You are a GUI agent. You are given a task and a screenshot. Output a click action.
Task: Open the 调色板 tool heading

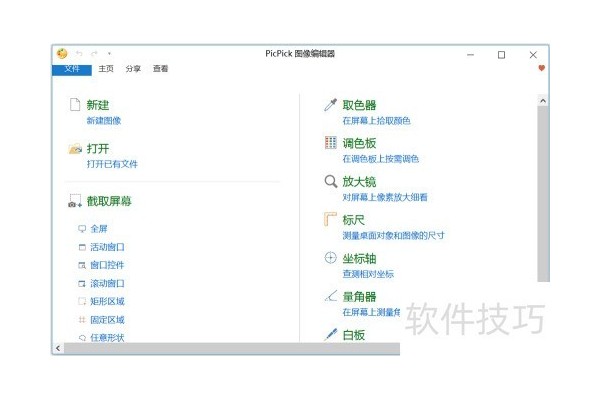[x=359, y=143]
